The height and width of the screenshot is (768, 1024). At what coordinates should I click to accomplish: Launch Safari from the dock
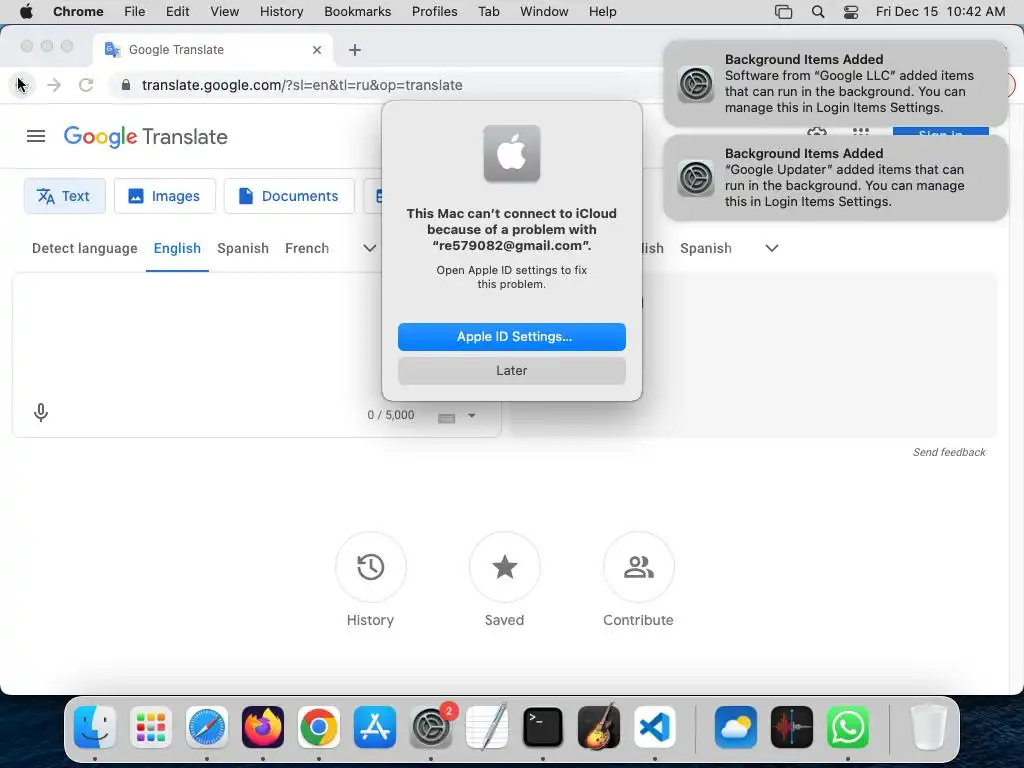click(x=207, y=727)
